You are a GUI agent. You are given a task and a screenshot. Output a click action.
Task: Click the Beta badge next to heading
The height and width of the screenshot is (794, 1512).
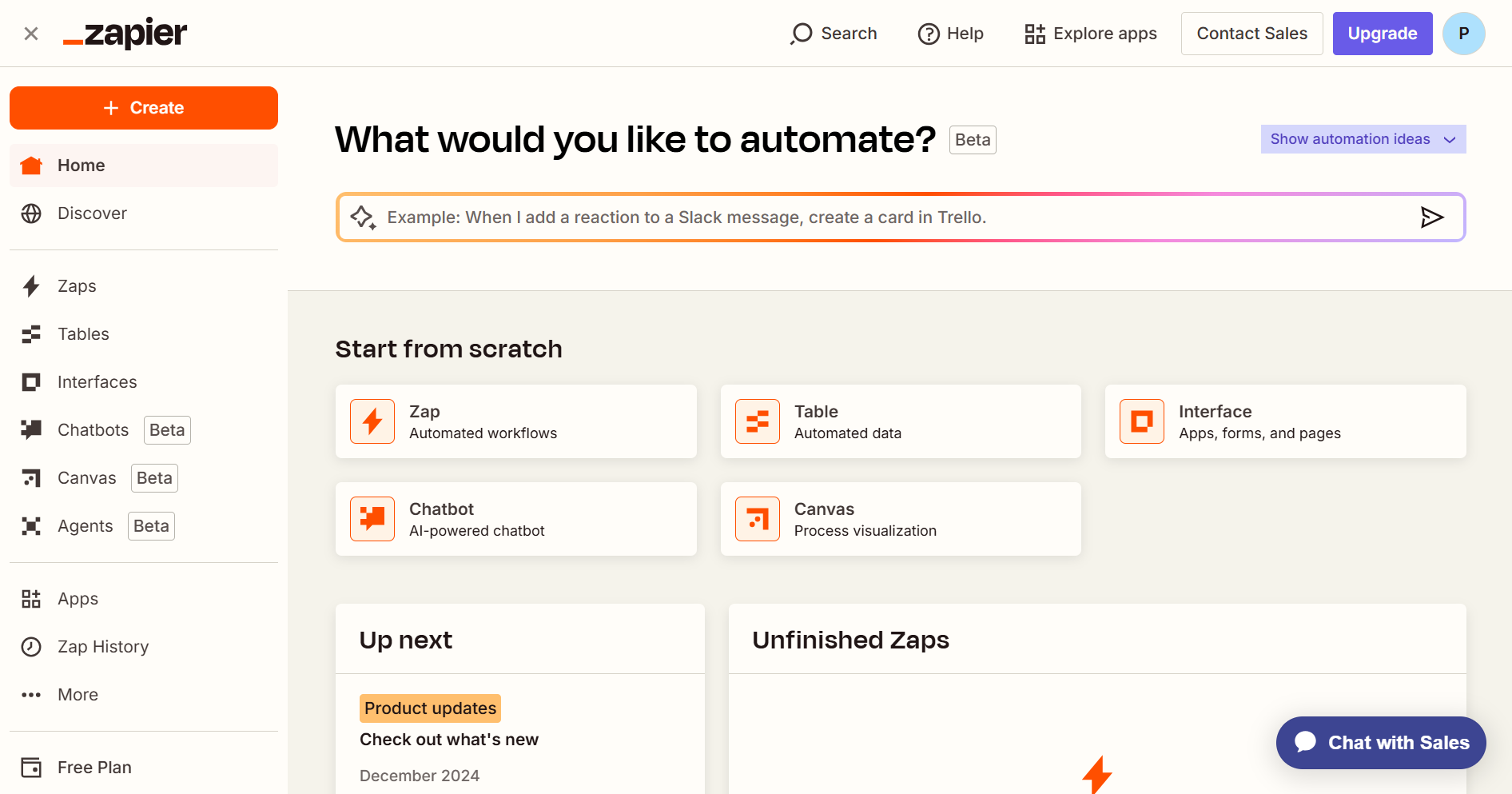click(x=973, y=140)
